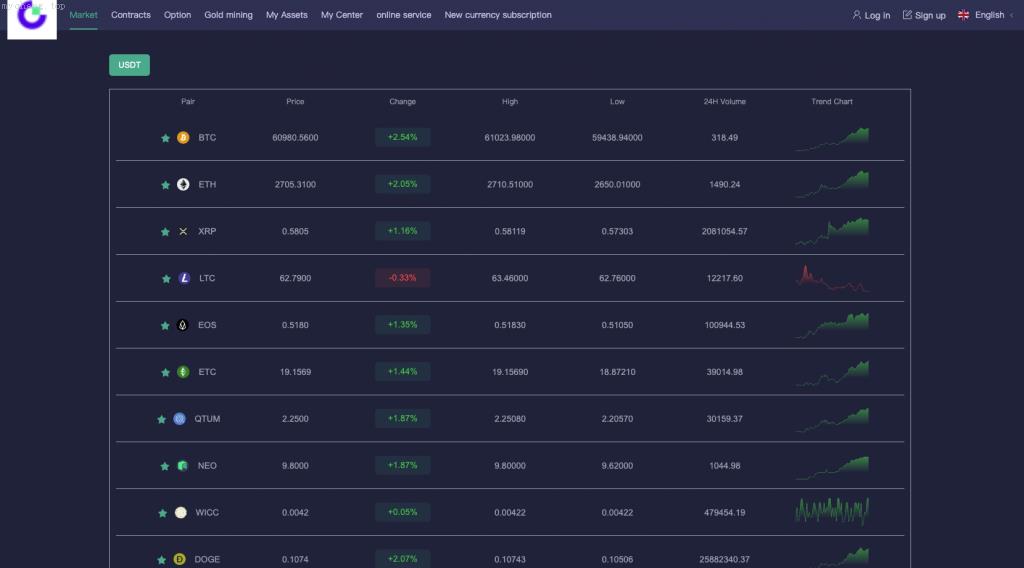
Task: Click the Price column header
Action: (x=295, y=102)
